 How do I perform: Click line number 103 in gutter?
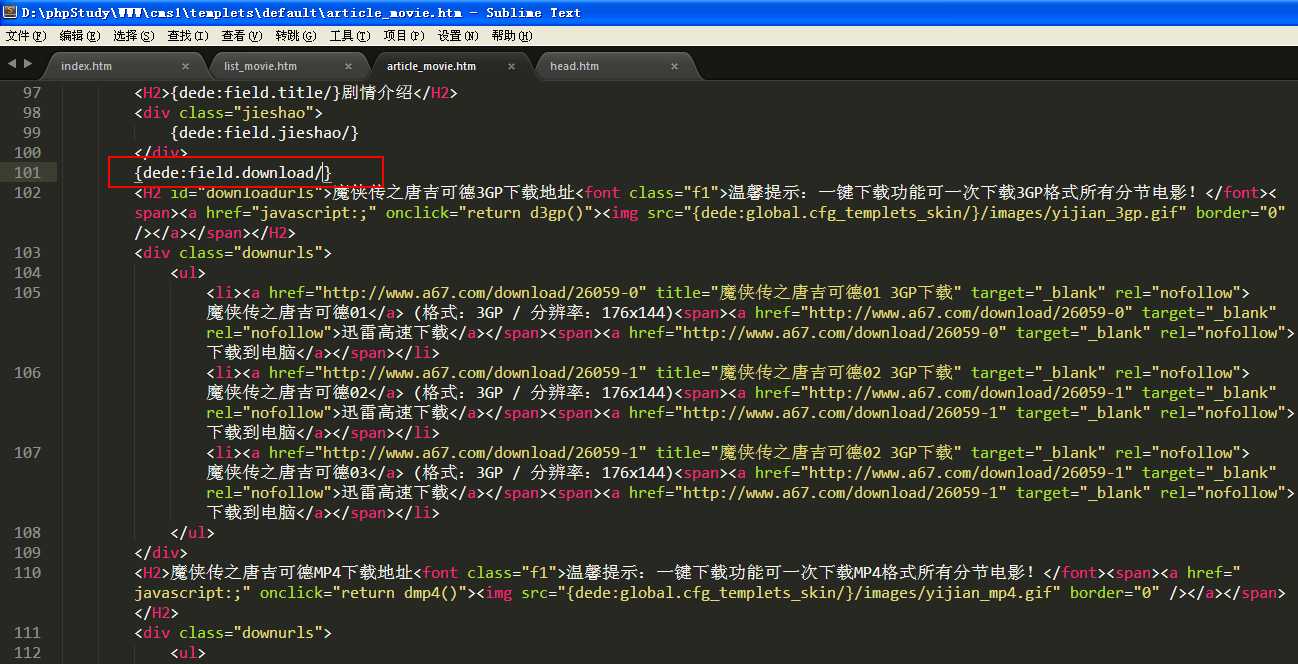[x=28, y=253]
